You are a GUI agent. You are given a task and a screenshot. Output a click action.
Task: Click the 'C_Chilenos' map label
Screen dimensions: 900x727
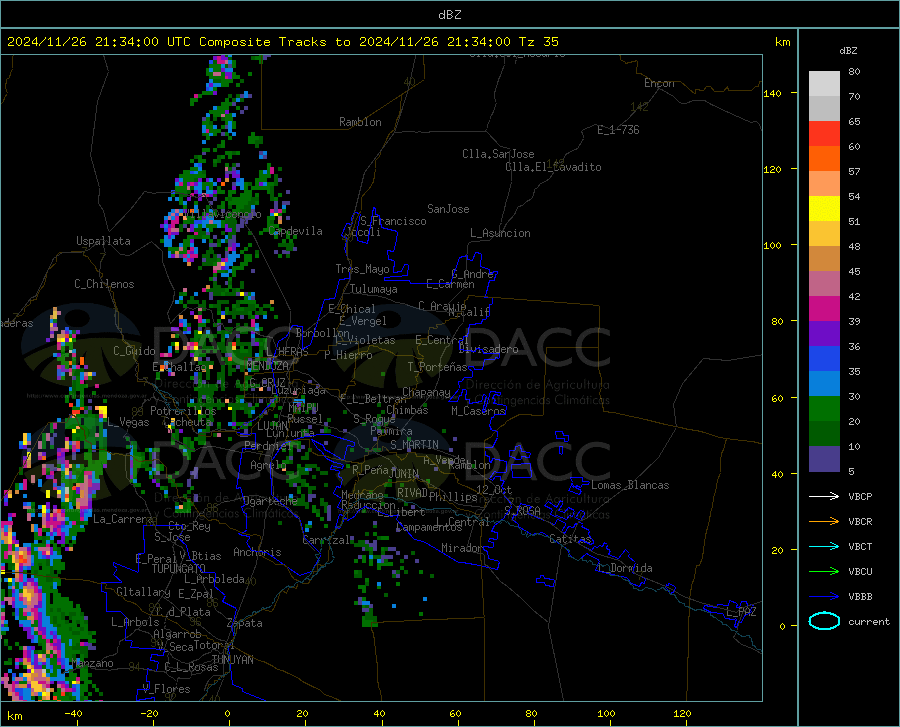[104, 284]
